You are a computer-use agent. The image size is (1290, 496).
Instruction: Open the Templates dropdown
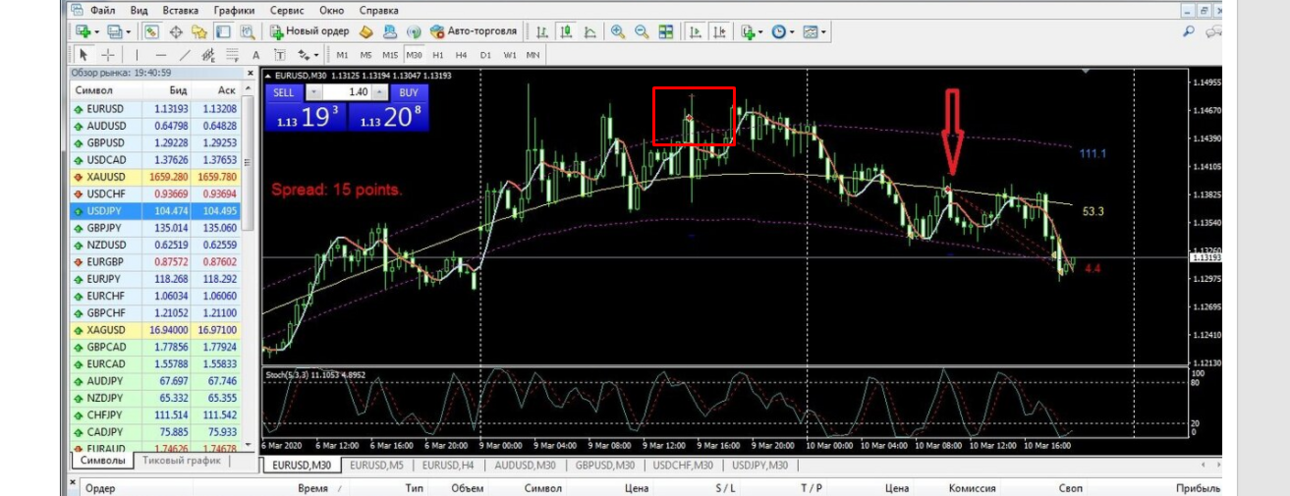click(813, 32)
